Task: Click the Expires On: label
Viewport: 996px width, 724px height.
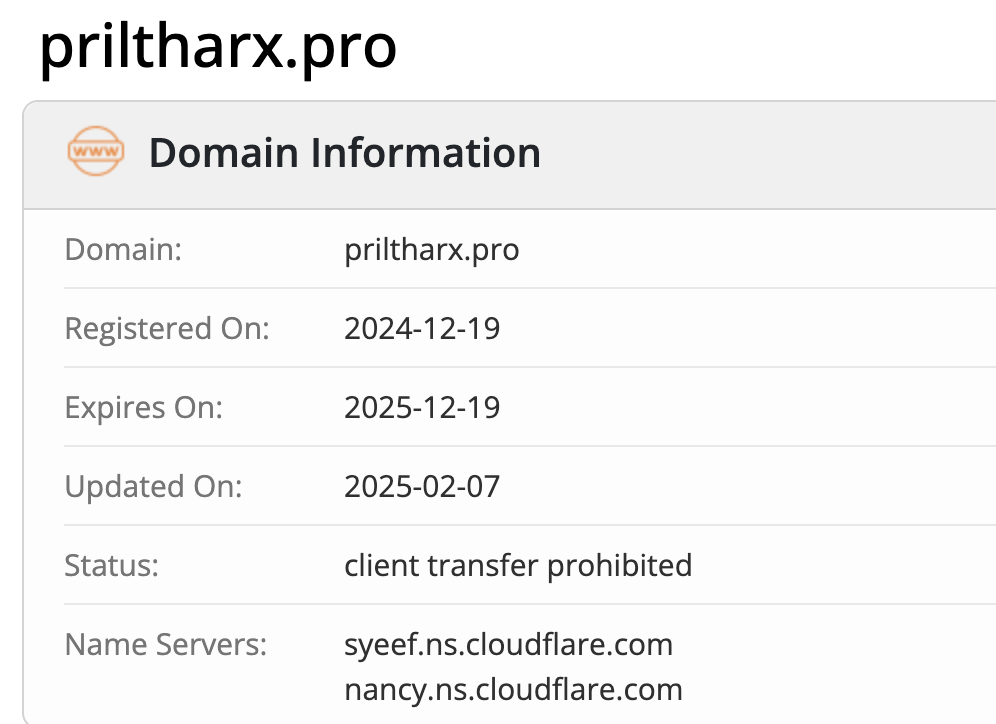Action: click(143, 407)
